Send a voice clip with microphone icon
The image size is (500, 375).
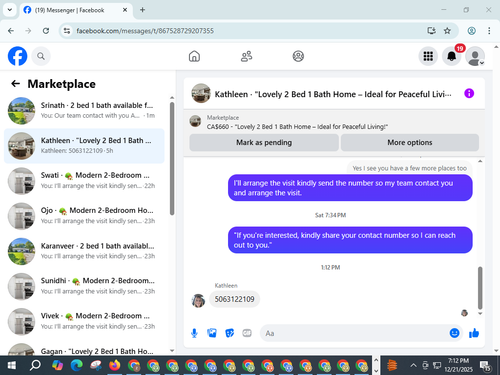[194, 333]
